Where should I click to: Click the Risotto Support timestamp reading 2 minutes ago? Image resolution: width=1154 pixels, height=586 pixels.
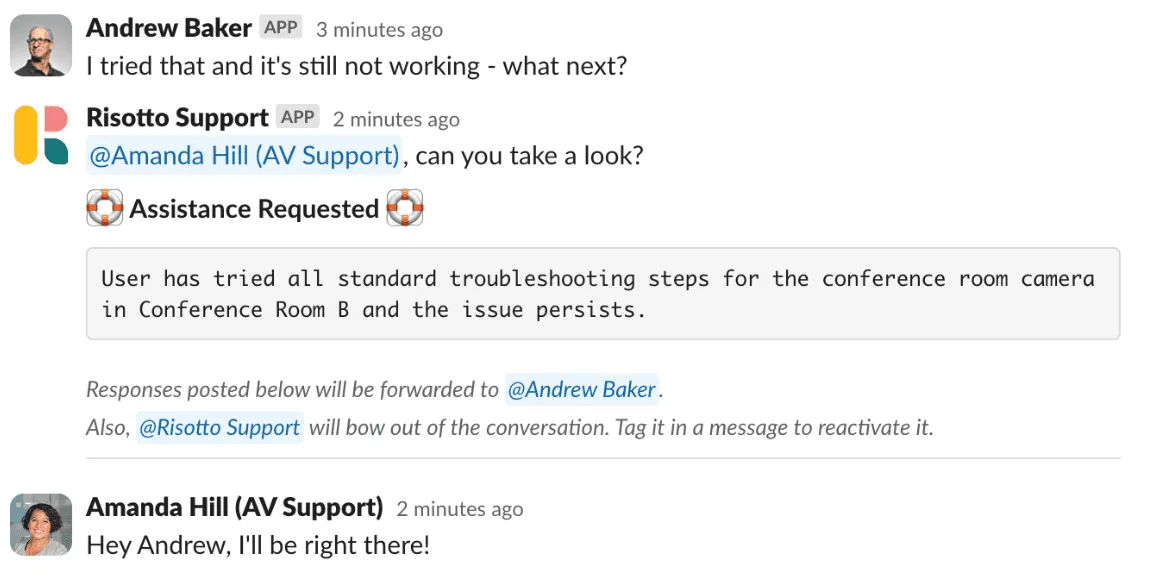(x=397, y=118)
